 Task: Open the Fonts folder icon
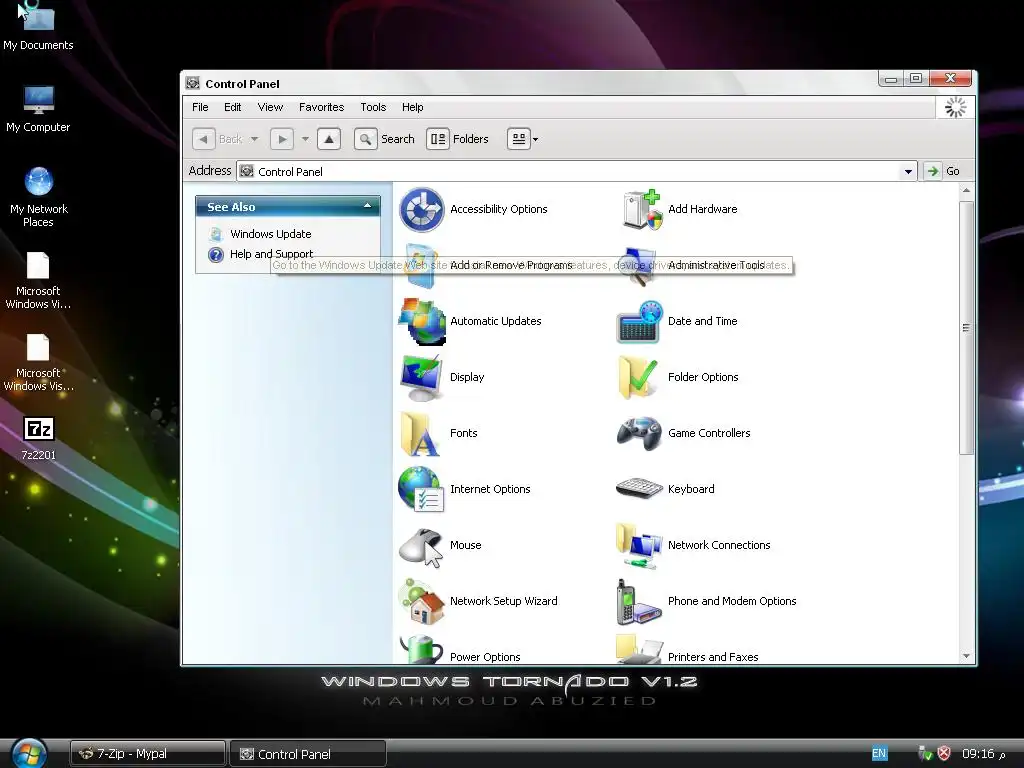point(420,434)
